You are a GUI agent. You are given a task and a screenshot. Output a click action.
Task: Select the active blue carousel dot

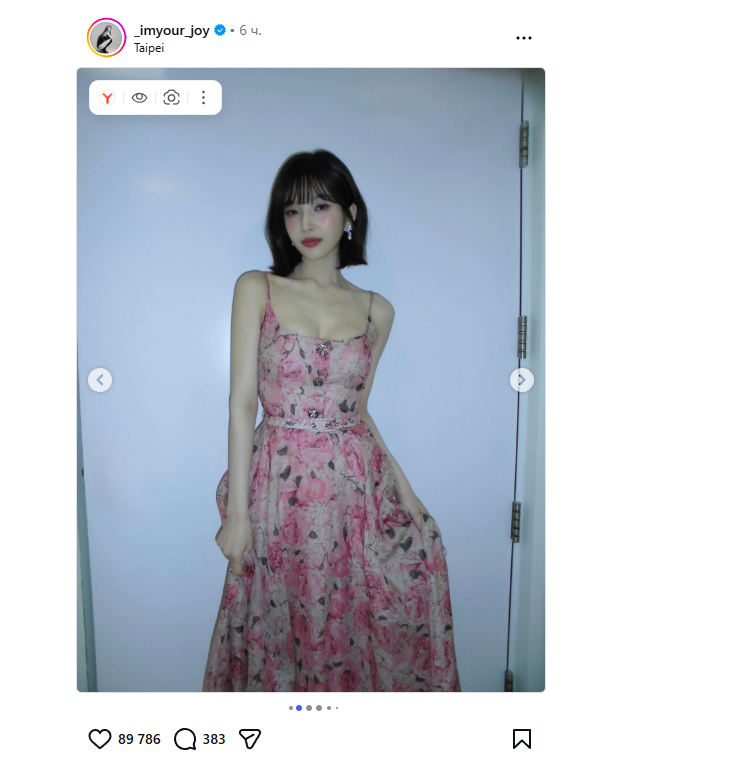(299, 708)
